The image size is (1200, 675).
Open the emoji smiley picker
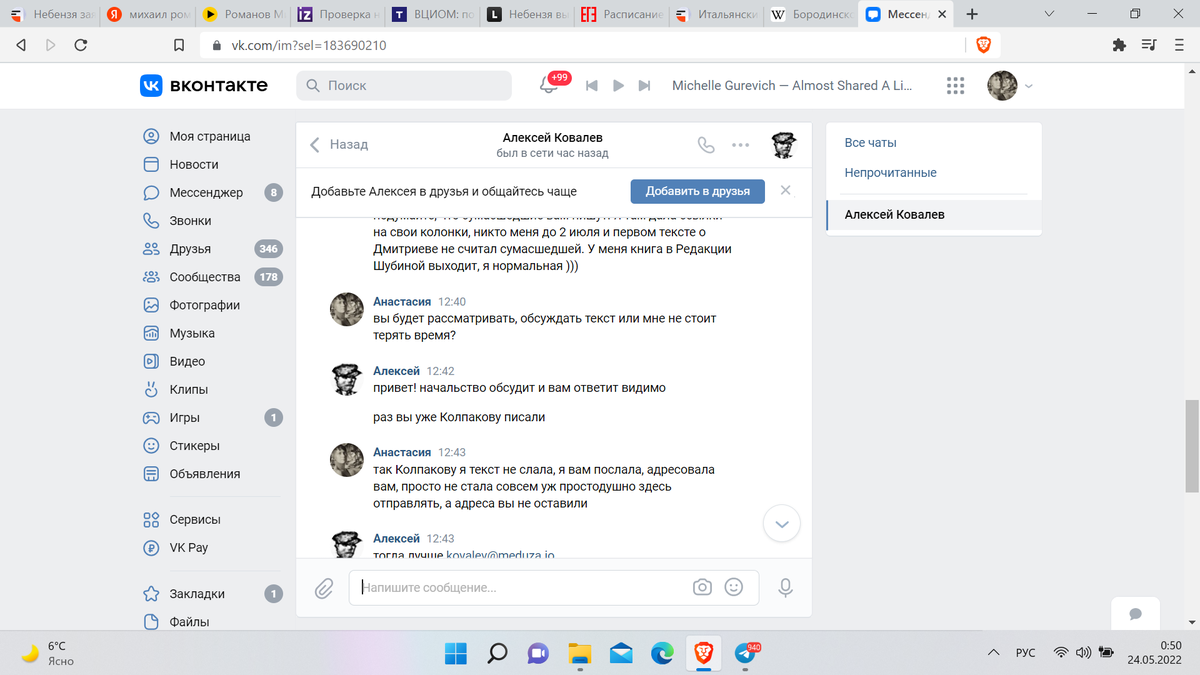pyautogui.click(x=734, y=588)
